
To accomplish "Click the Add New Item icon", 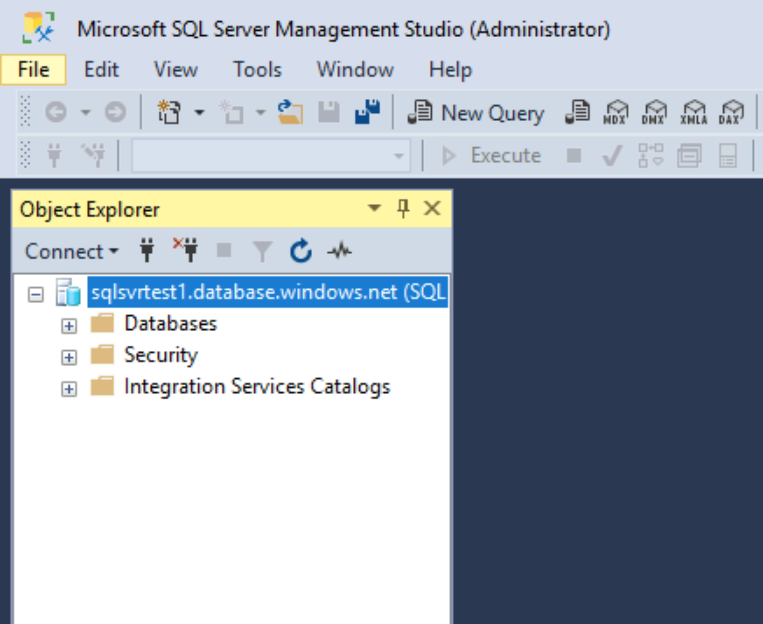I will tap(231, 112).
